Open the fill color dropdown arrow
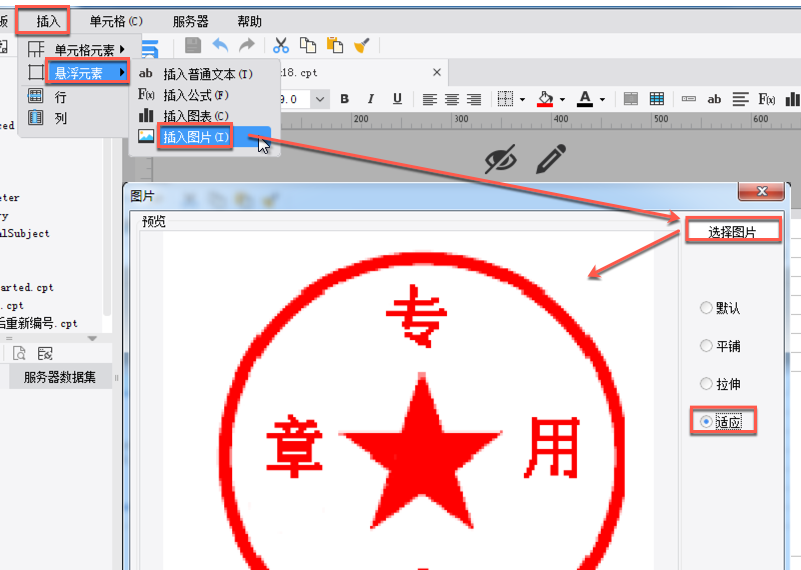The width and height of the screenshot is (801, 570). (562, 100)
